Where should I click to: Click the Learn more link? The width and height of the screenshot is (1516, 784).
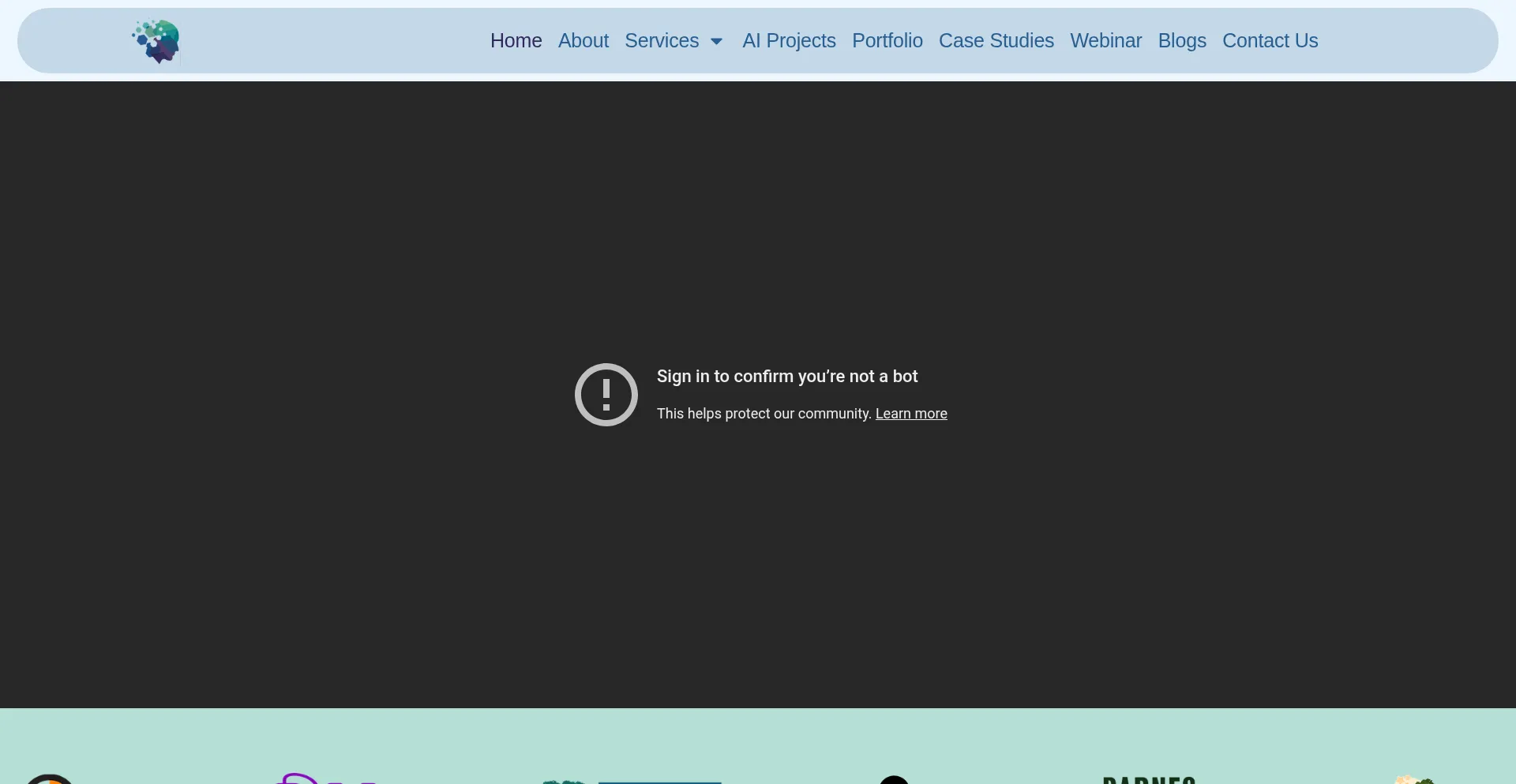(x=910, y=414)
